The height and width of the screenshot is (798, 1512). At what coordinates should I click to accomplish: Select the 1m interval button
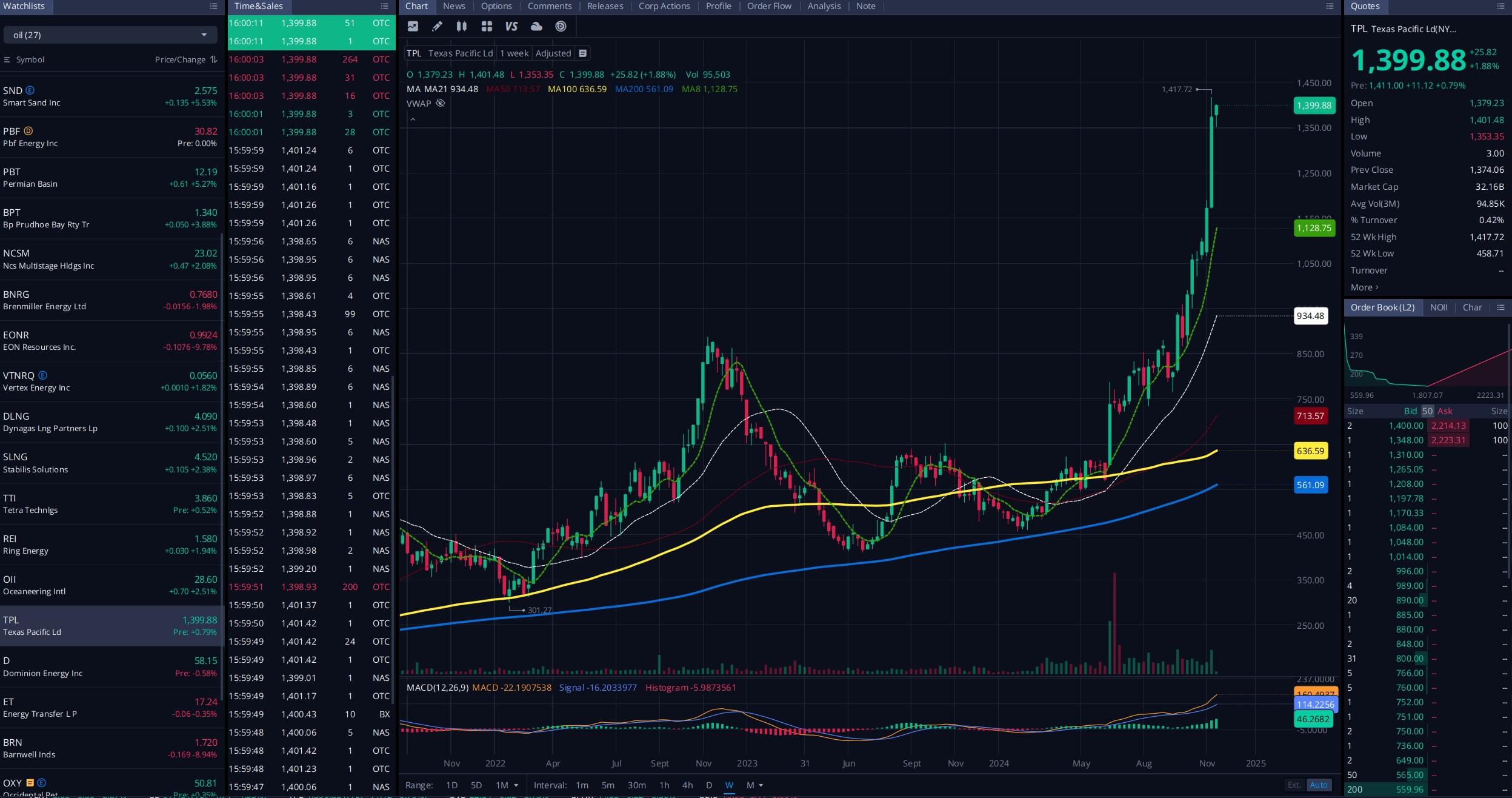point(582,785)
